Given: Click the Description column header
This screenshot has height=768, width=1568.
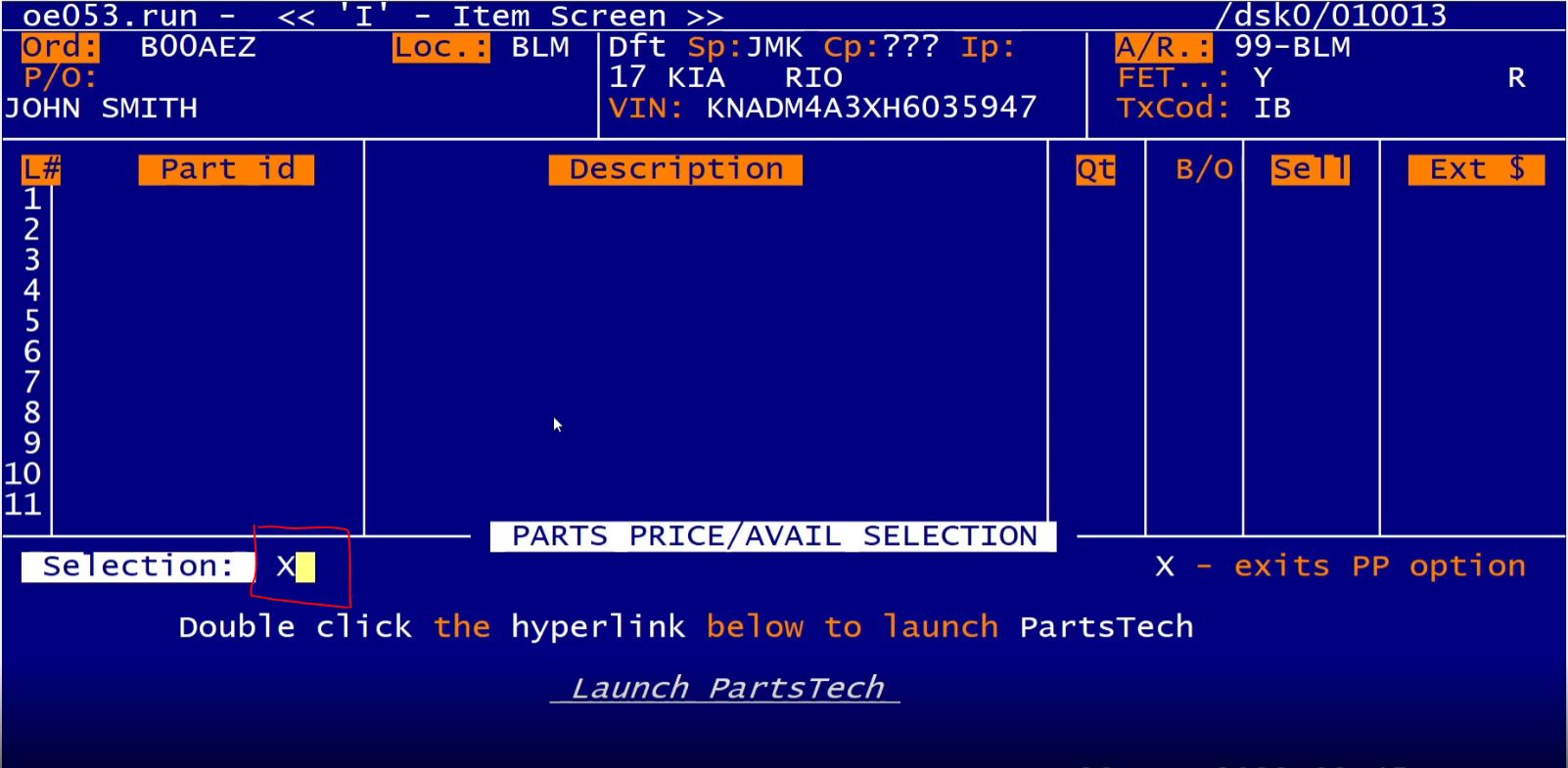Looking at the screenshot, I should pyautogui.click(x=675, y=169).
